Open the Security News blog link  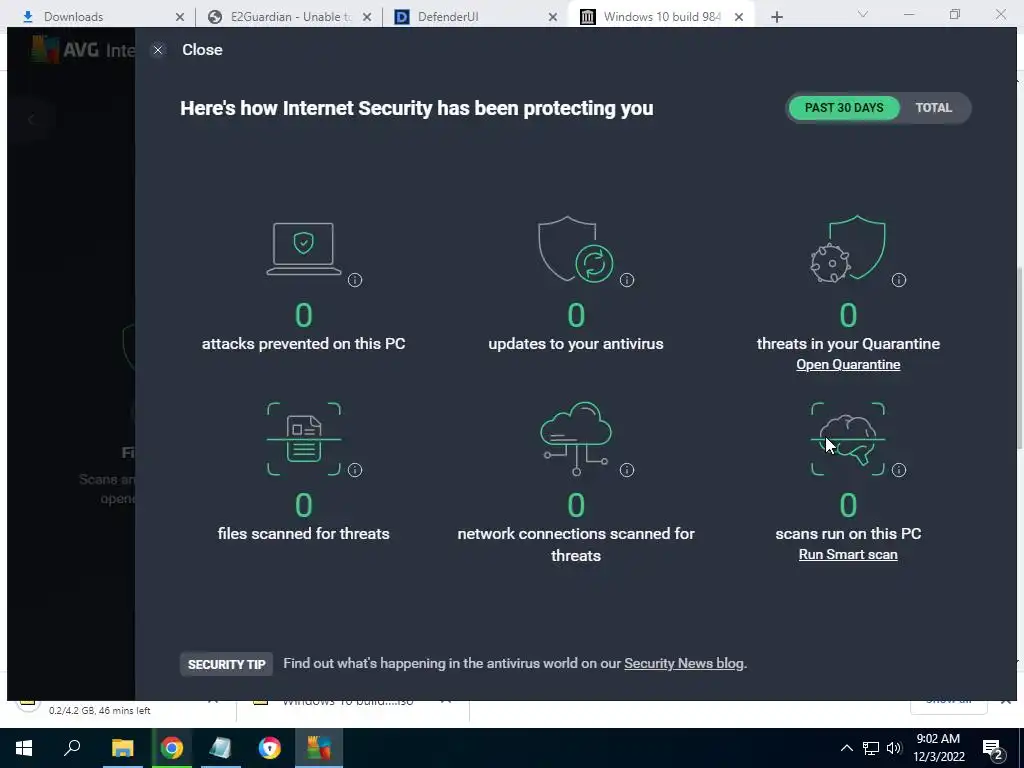tap(684, 664)
